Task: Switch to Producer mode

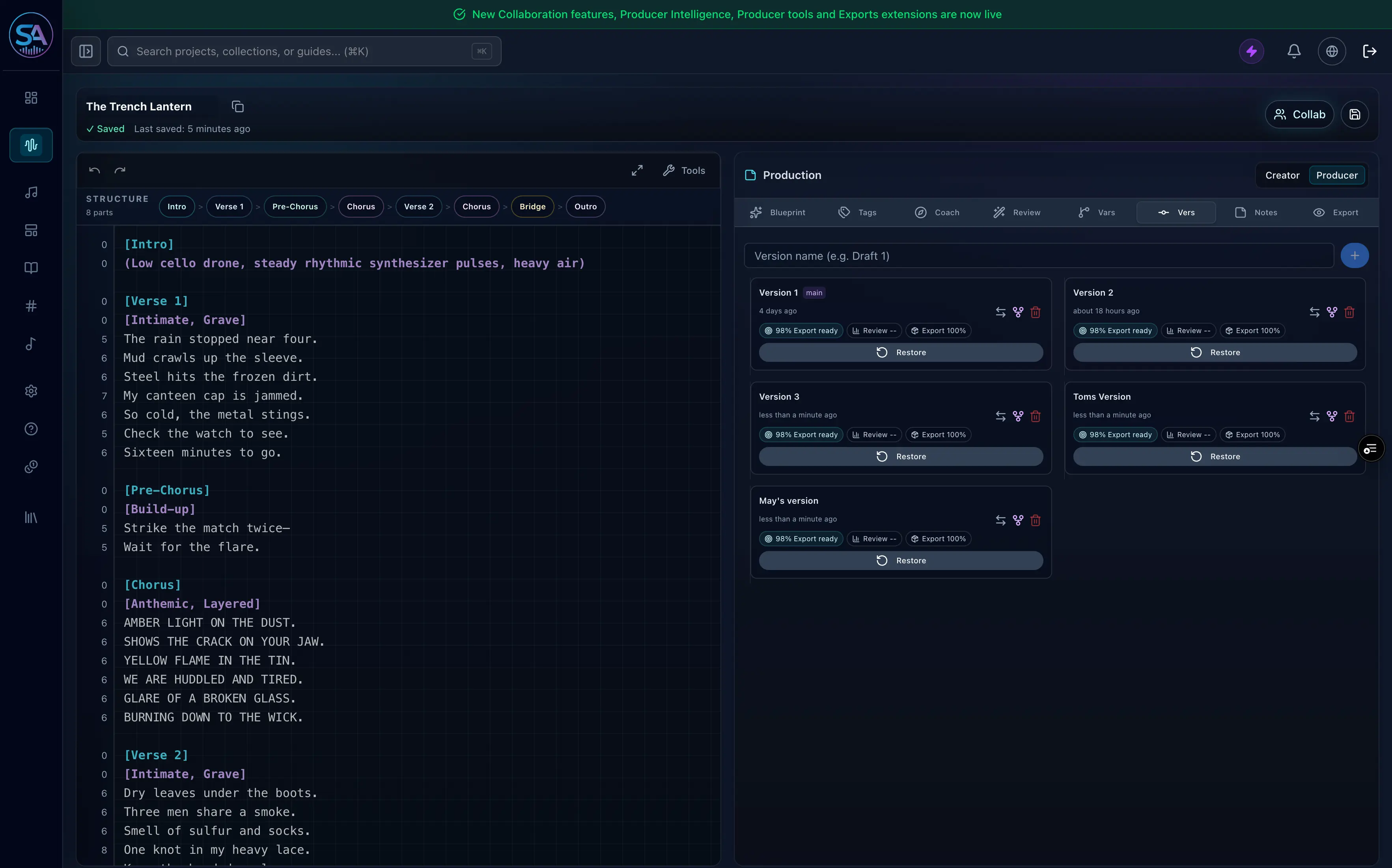Action: pos(1337,175)
